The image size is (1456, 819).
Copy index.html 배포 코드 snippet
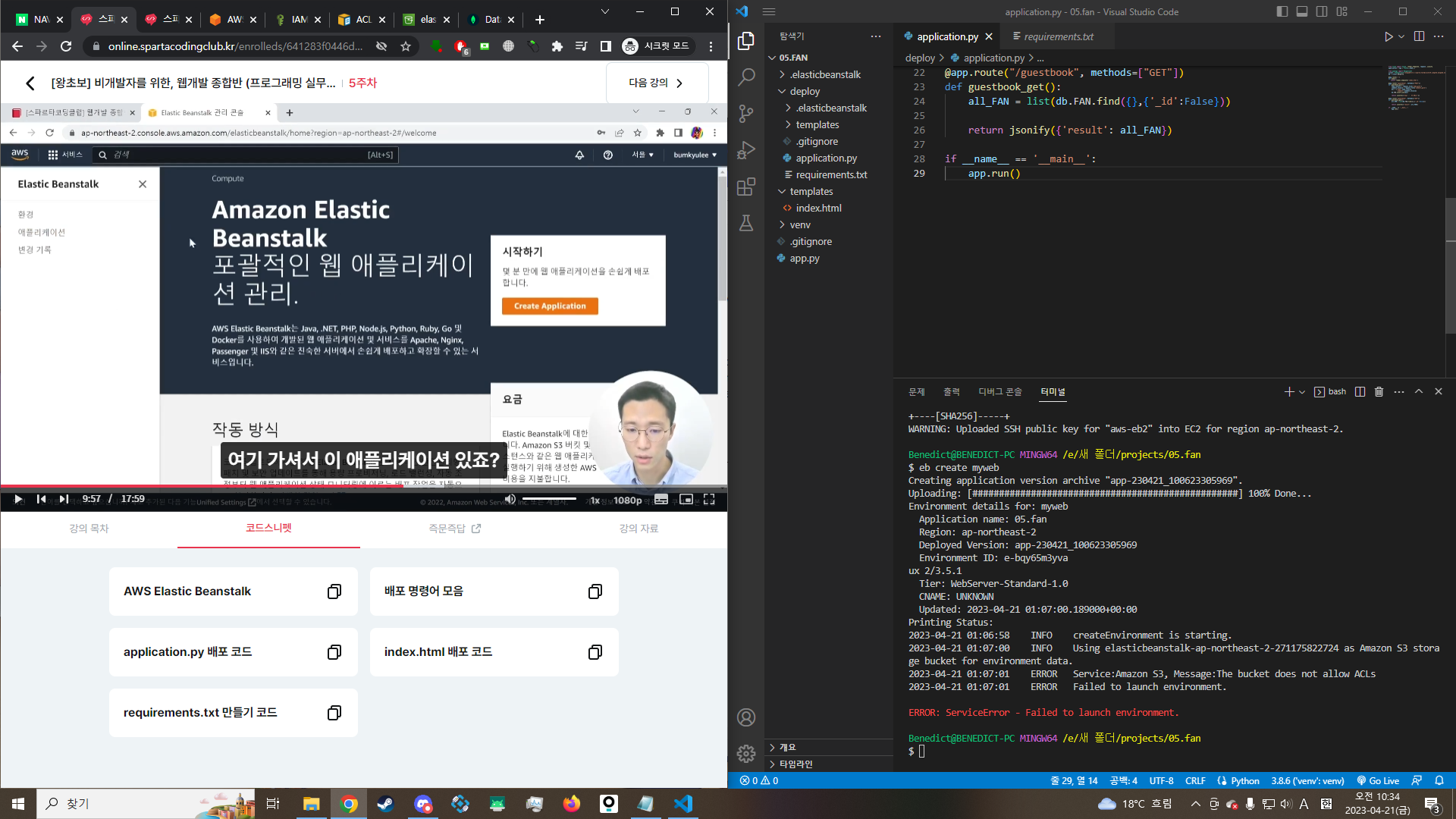pyautogui.click(x=595, y=652)
